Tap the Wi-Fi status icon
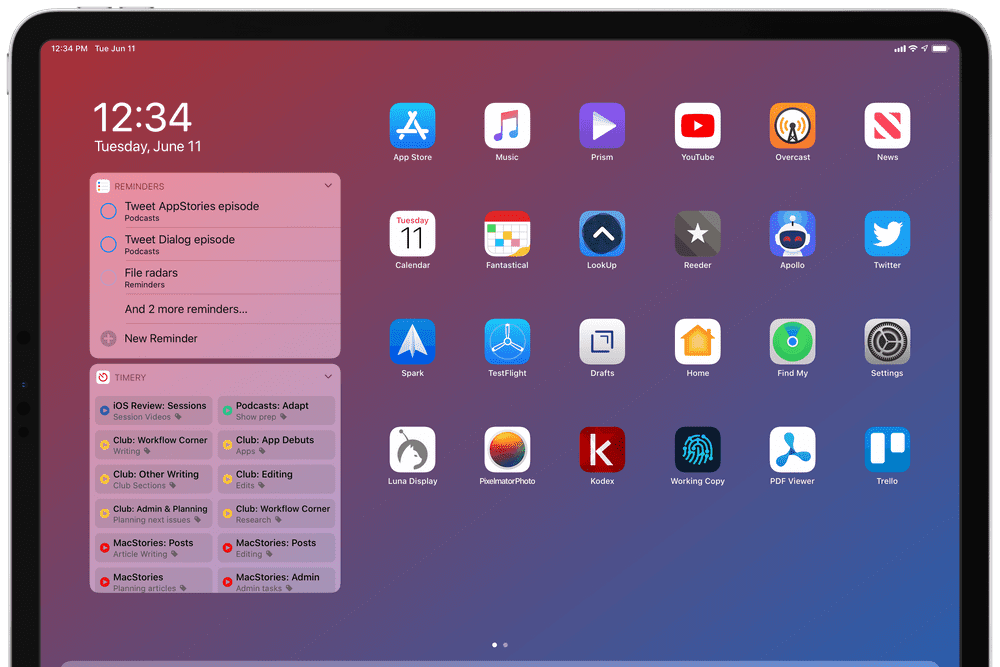This screenshot has width=1000, height=667. pos(913,48)
